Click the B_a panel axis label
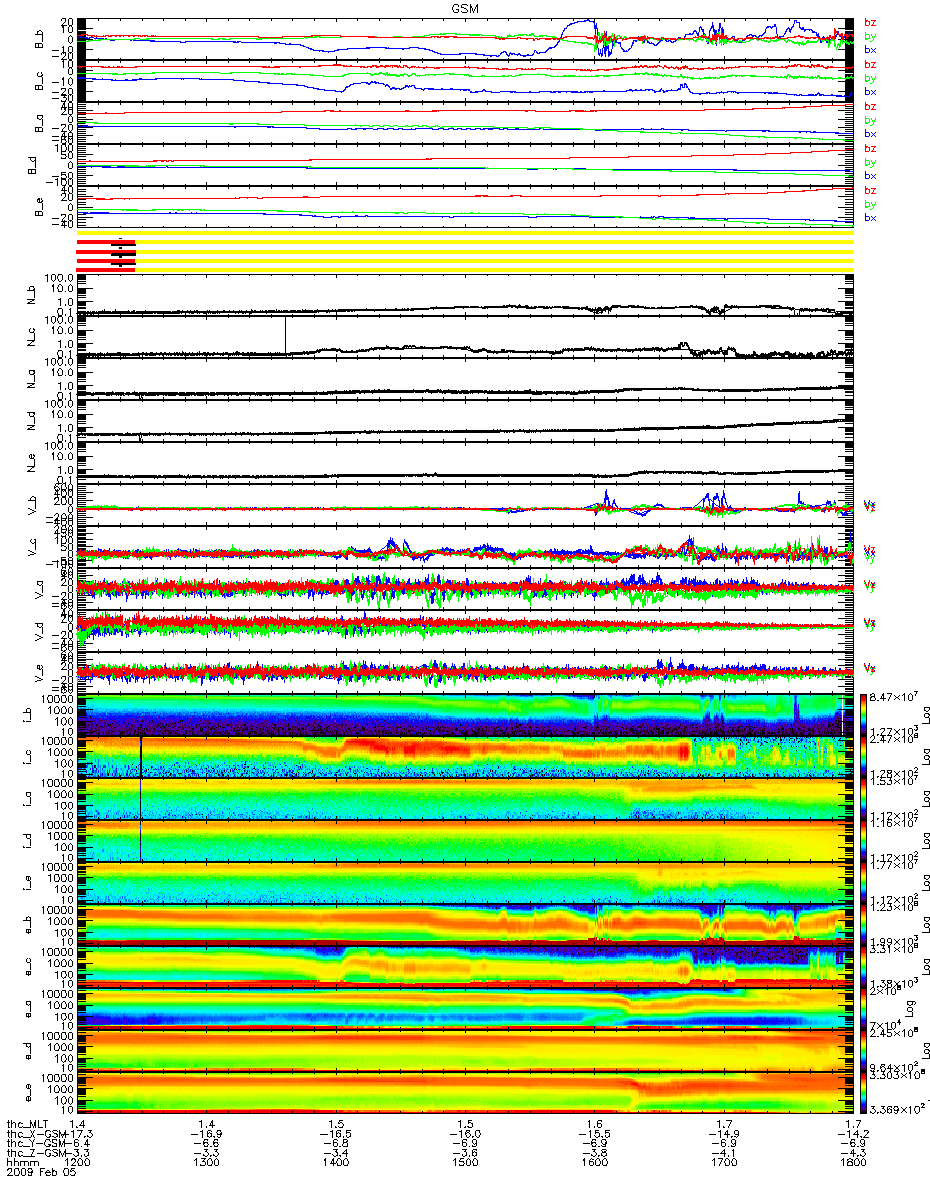 (x=38, y=123)
